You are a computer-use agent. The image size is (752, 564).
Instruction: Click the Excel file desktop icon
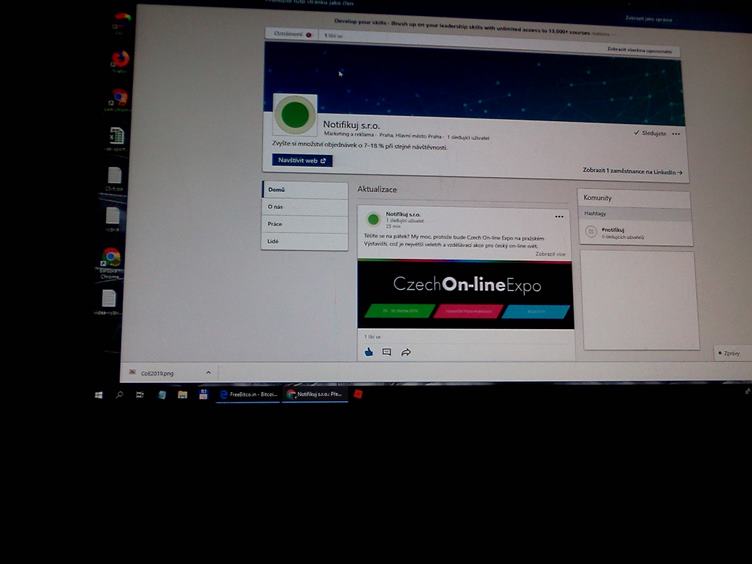click(117, 138)
